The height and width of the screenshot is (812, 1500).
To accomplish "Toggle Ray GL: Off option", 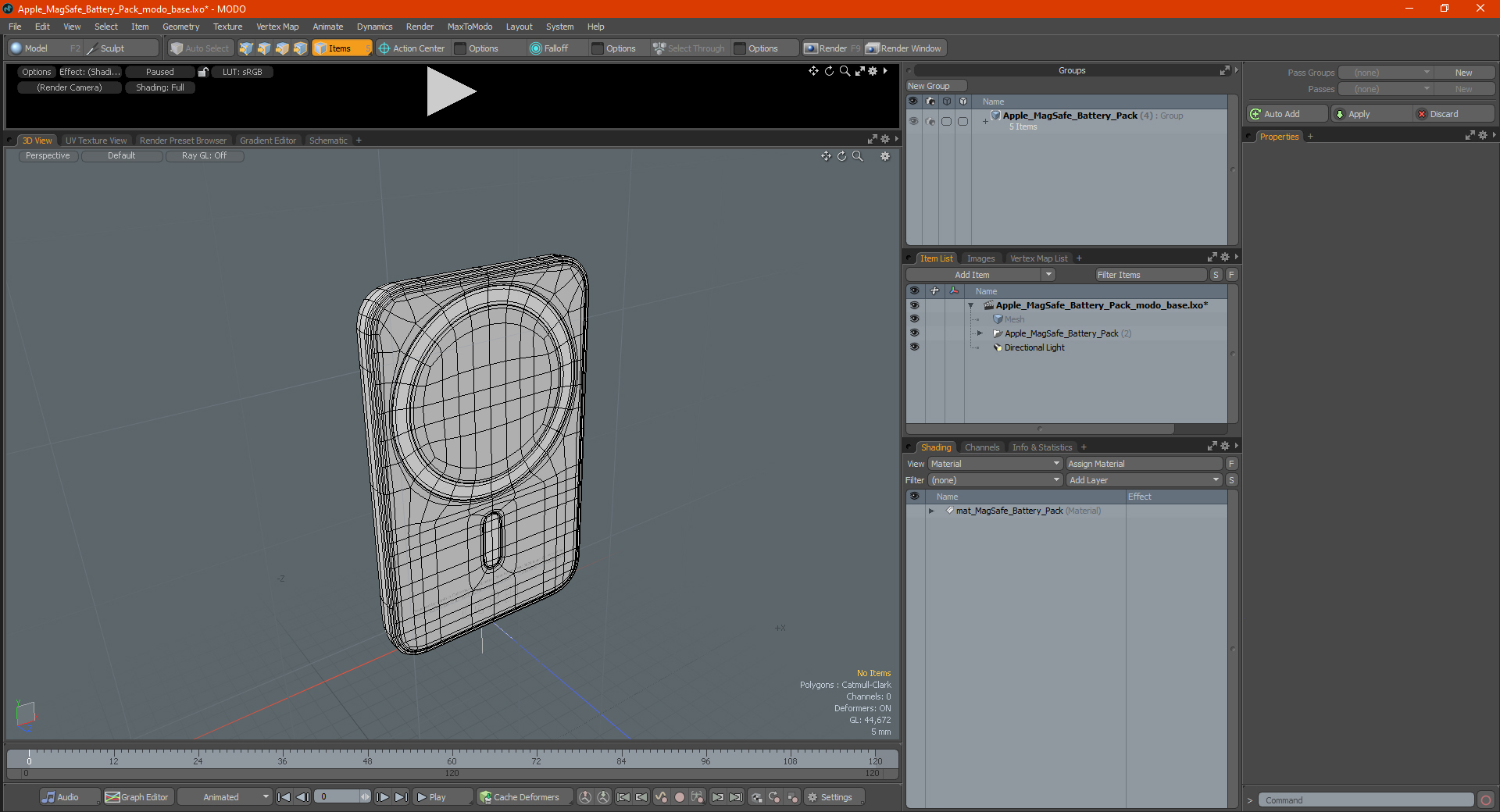I will pyautogui.click(x=205, y=156).
